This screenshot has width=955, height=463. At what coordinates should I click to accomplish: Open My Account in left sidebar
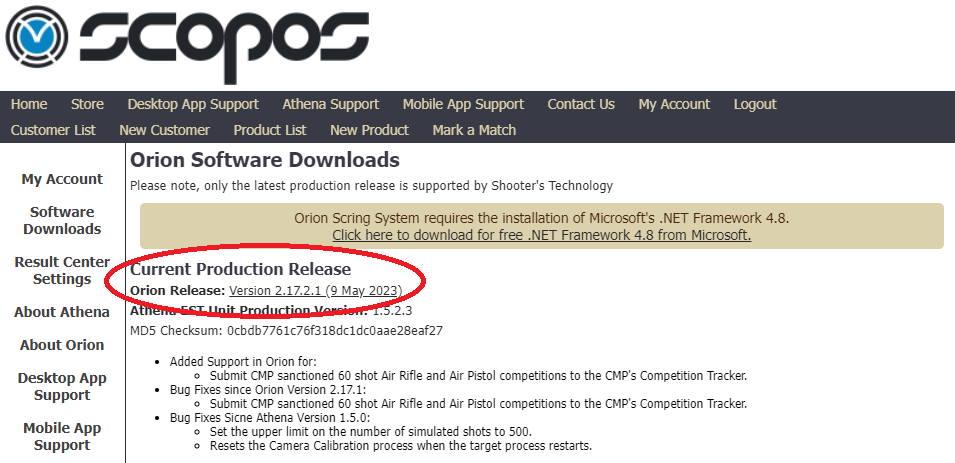[x=62, y=179]
